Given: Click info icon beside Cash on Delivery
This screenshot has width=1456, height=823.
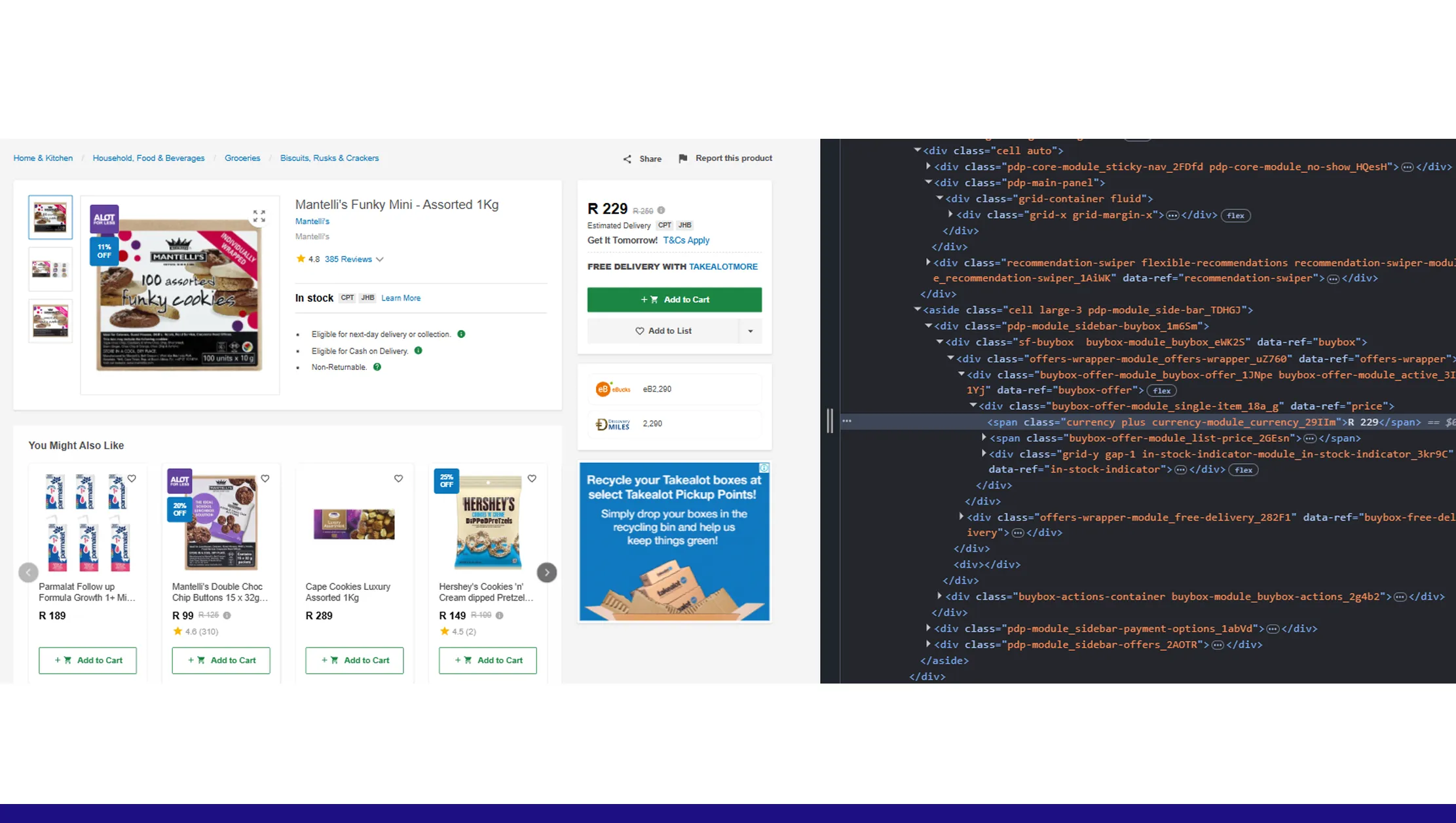Looking at the screenshot, I should [x=419, y=351].
